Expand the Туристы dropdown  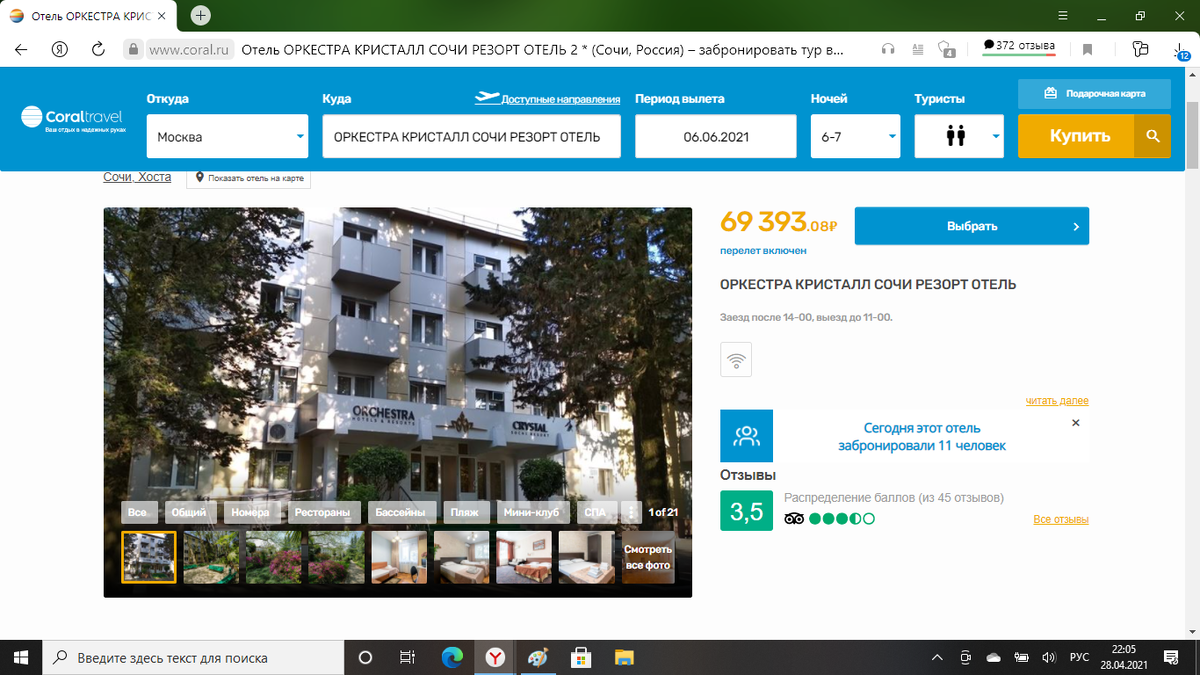(x=959, y=136)
